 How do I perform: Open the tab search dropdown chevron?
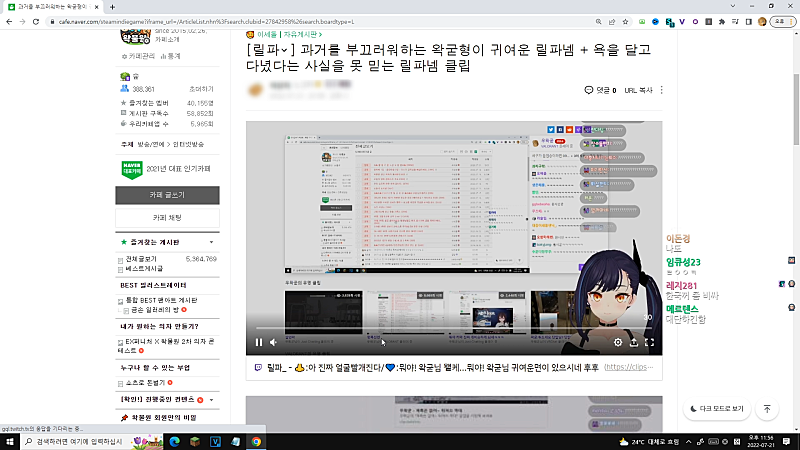point(733,6)
